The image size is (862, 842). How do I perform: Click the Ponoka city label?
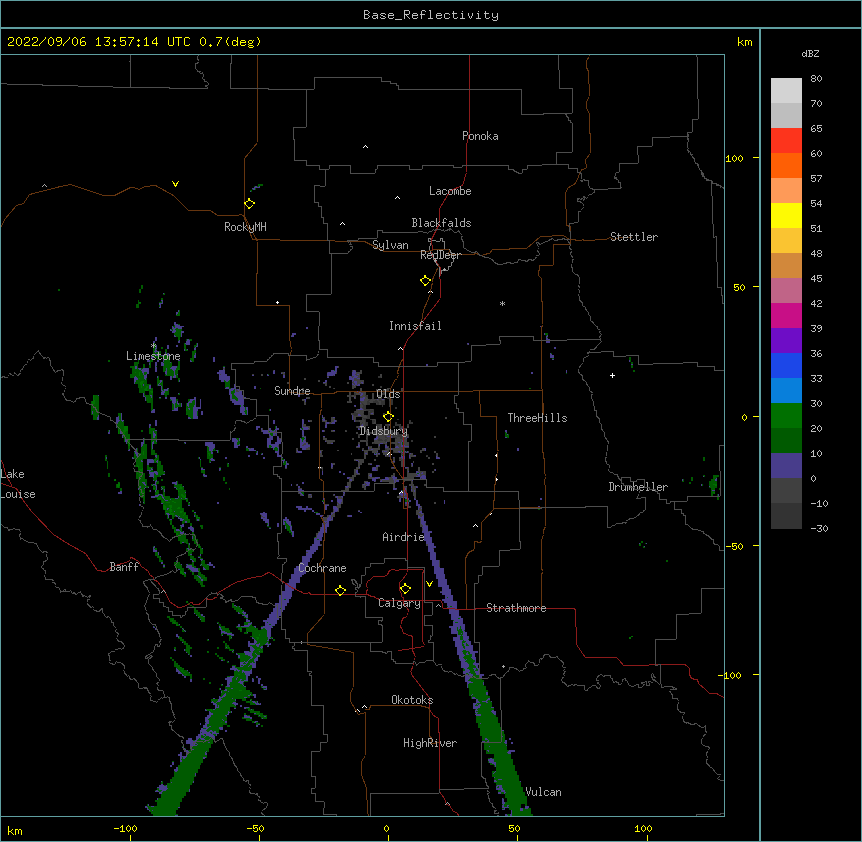pyautogui.click(x=480, y=136)
